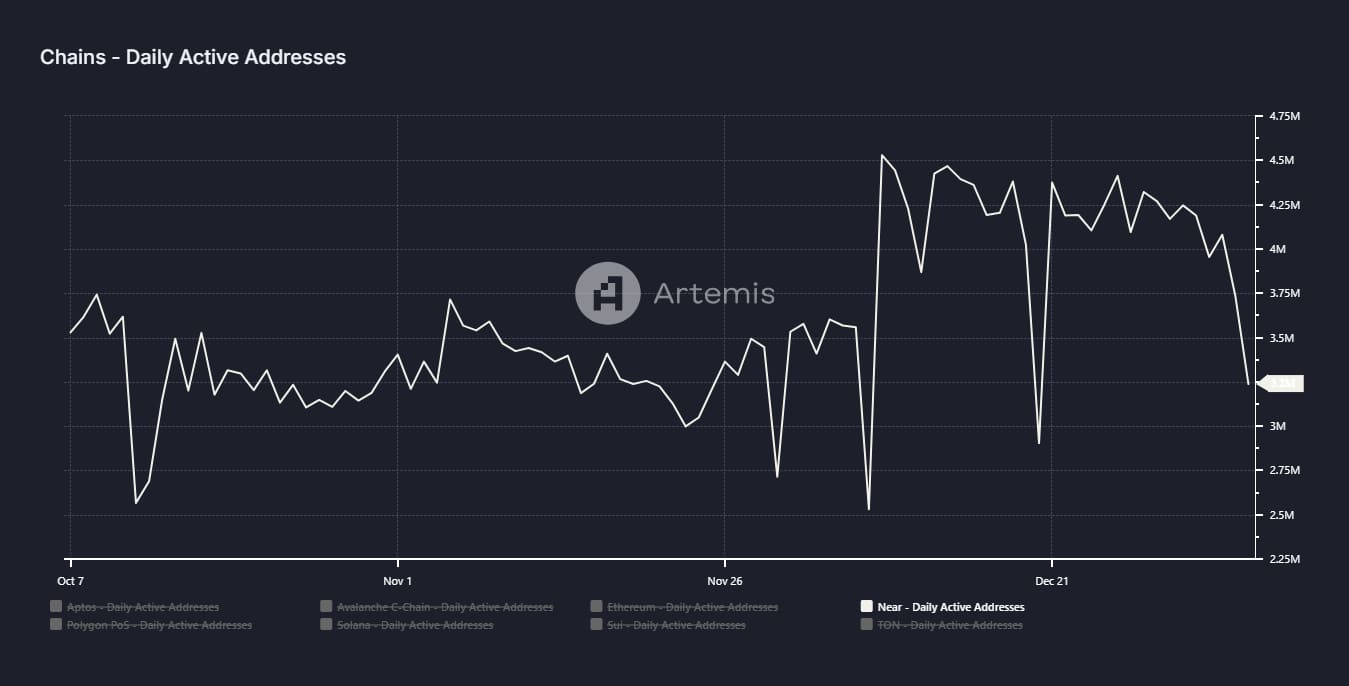
Task: Enable the Ethereum series legend square
Action: [597, 607]
